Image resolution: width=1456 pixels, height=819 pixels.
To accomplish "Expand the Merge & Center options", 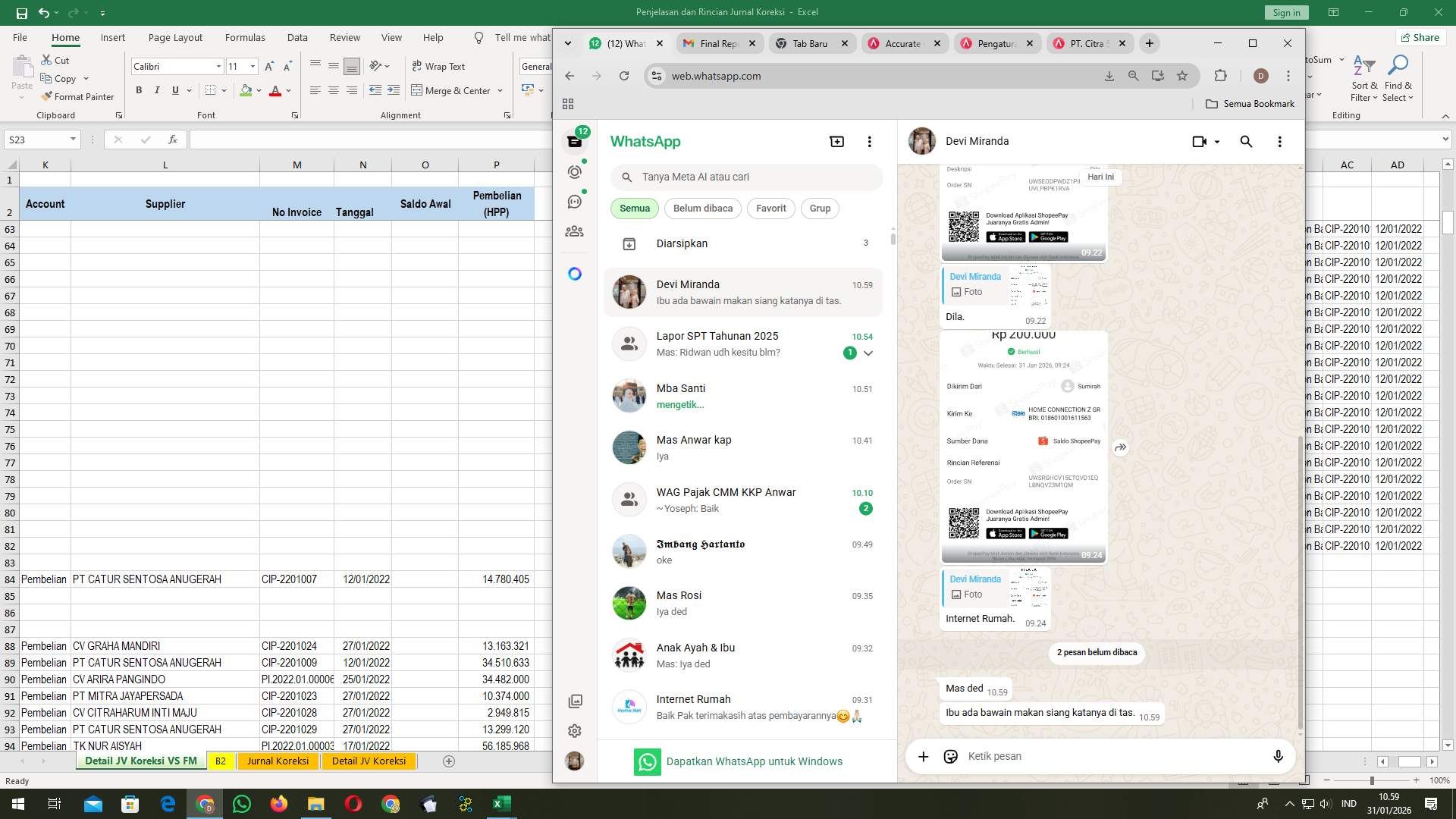I will coord(500,90).
